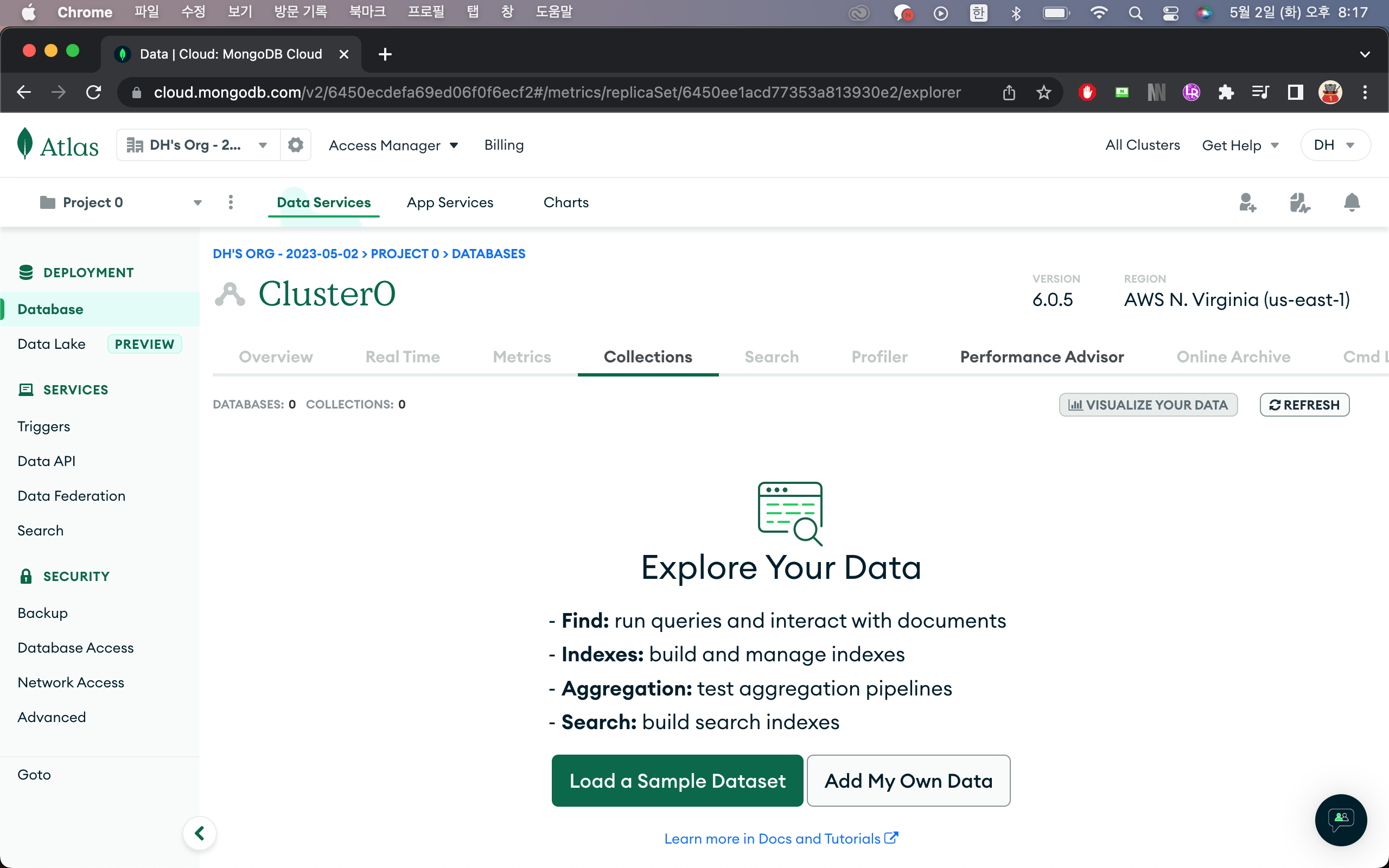Click DATABASES breadcrumb link
The height and width of the screenshot is (868, 1389).
click(488, 254)
